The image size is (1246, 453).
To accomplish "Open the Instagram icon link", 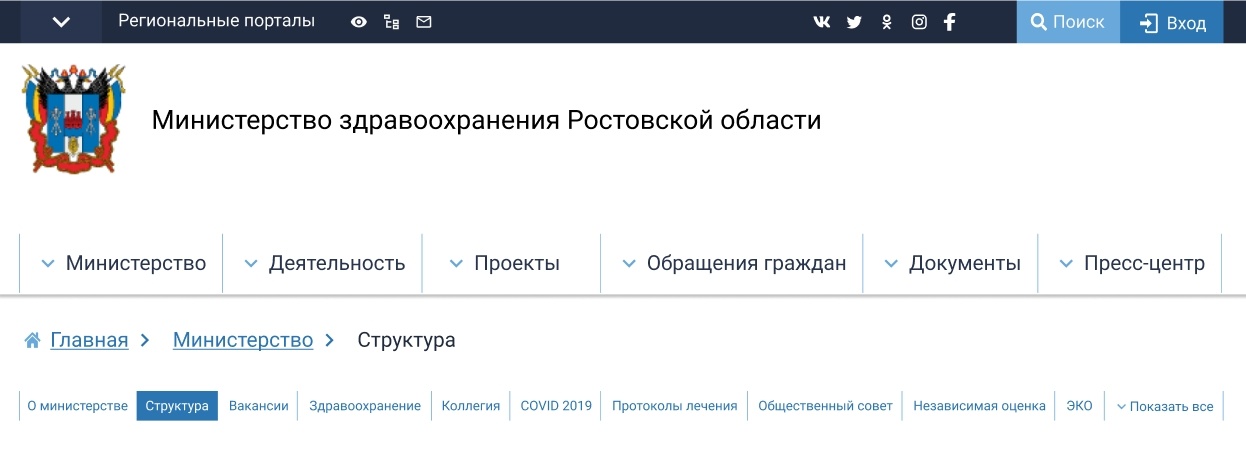I will [x=919, y=22].
